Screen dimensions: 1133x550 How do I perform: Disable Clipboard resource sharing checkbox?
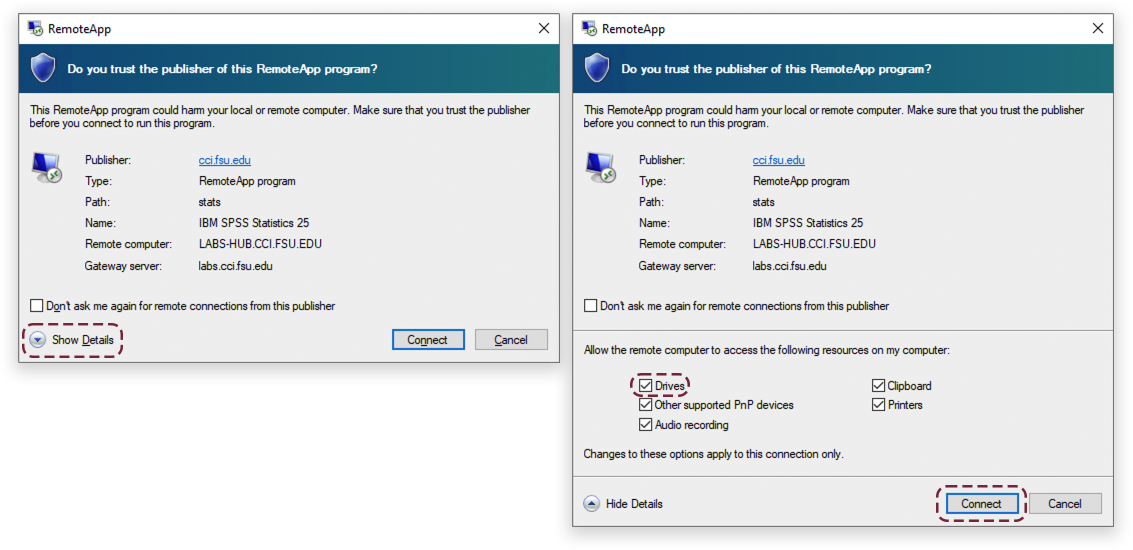[878, 386]
